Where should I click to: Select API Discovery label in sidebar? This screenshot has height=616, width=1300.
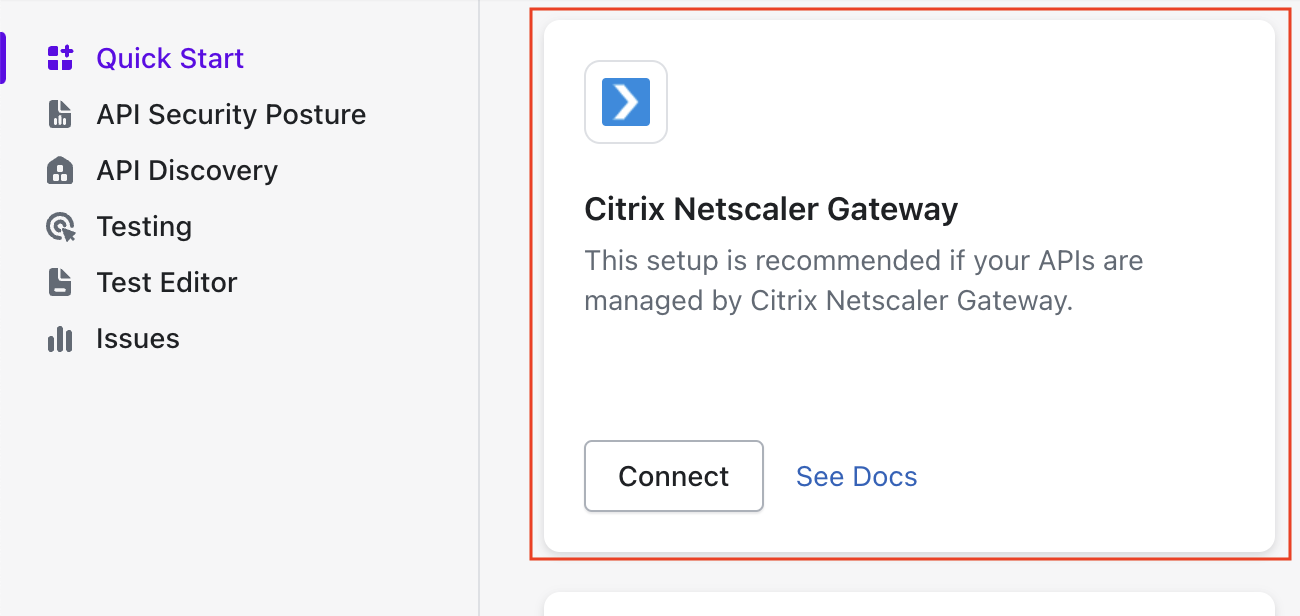(x=187, y=170)
